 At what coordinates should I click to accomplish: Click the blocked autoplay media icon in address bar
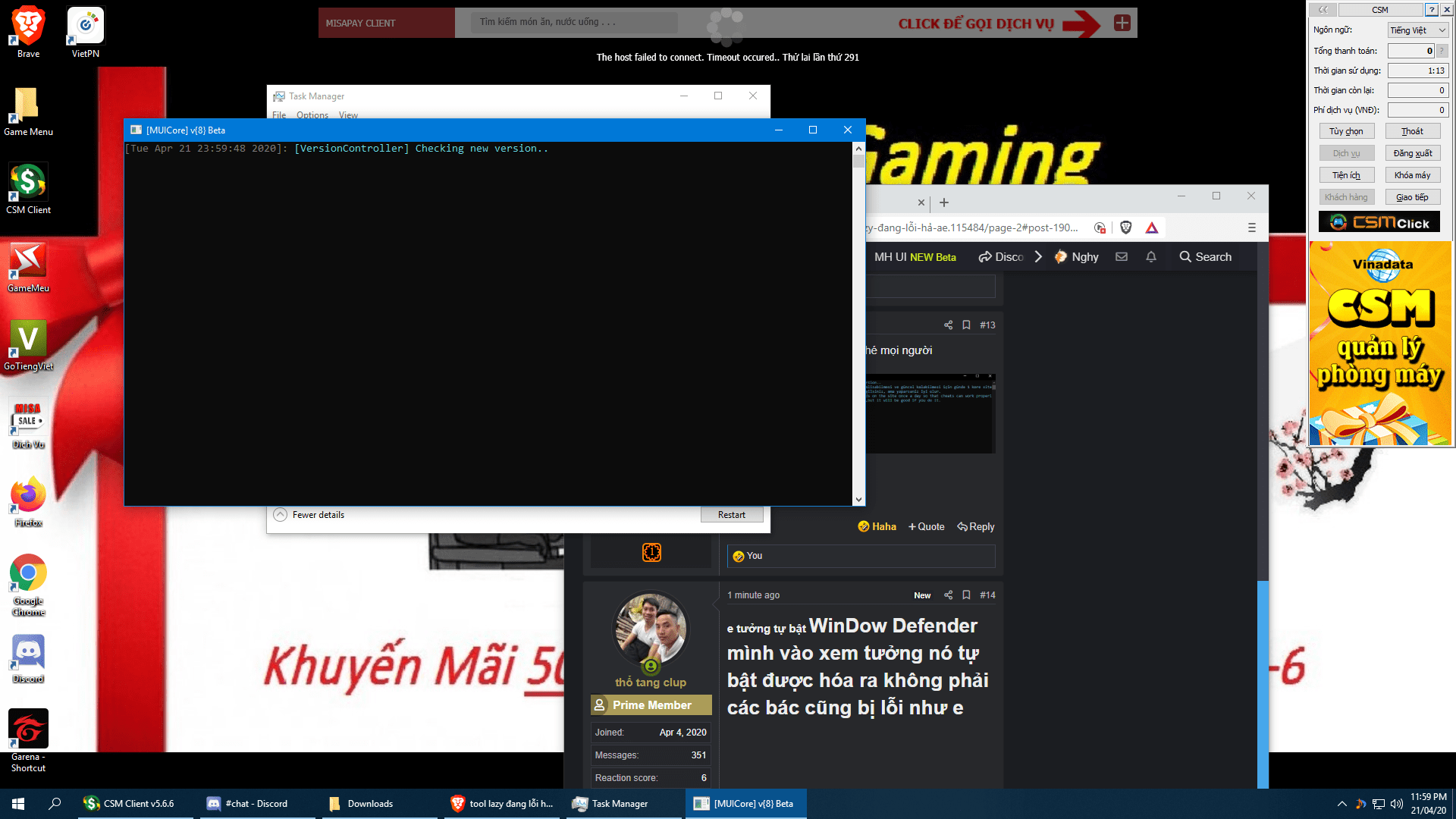coord(1100,227)
